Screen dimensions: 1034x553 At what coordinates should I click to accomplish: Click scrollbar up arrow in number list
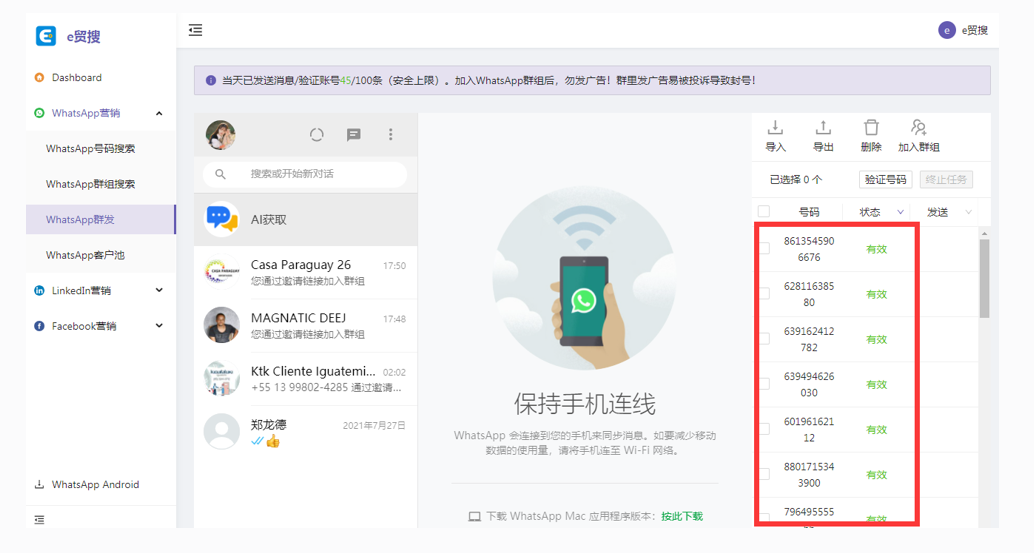coord(985,233)
